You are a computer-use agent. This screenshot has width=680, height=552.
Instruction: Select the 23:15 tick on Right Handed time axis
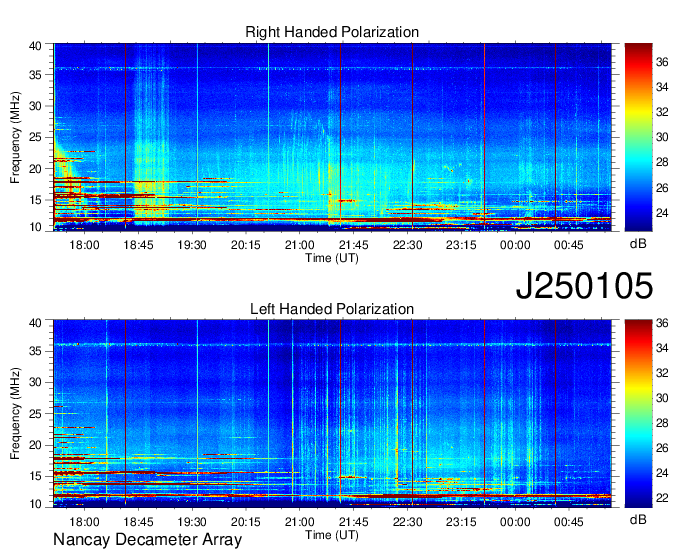[461, 245]
